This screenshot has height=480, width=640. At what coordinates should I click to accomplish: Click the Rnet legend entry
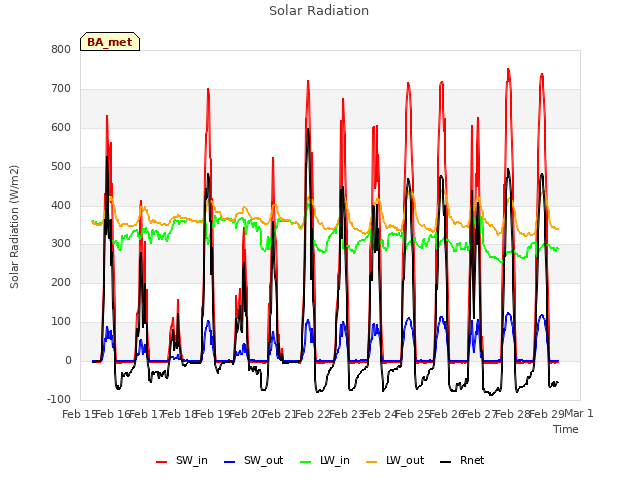click(x=462, y=460)
